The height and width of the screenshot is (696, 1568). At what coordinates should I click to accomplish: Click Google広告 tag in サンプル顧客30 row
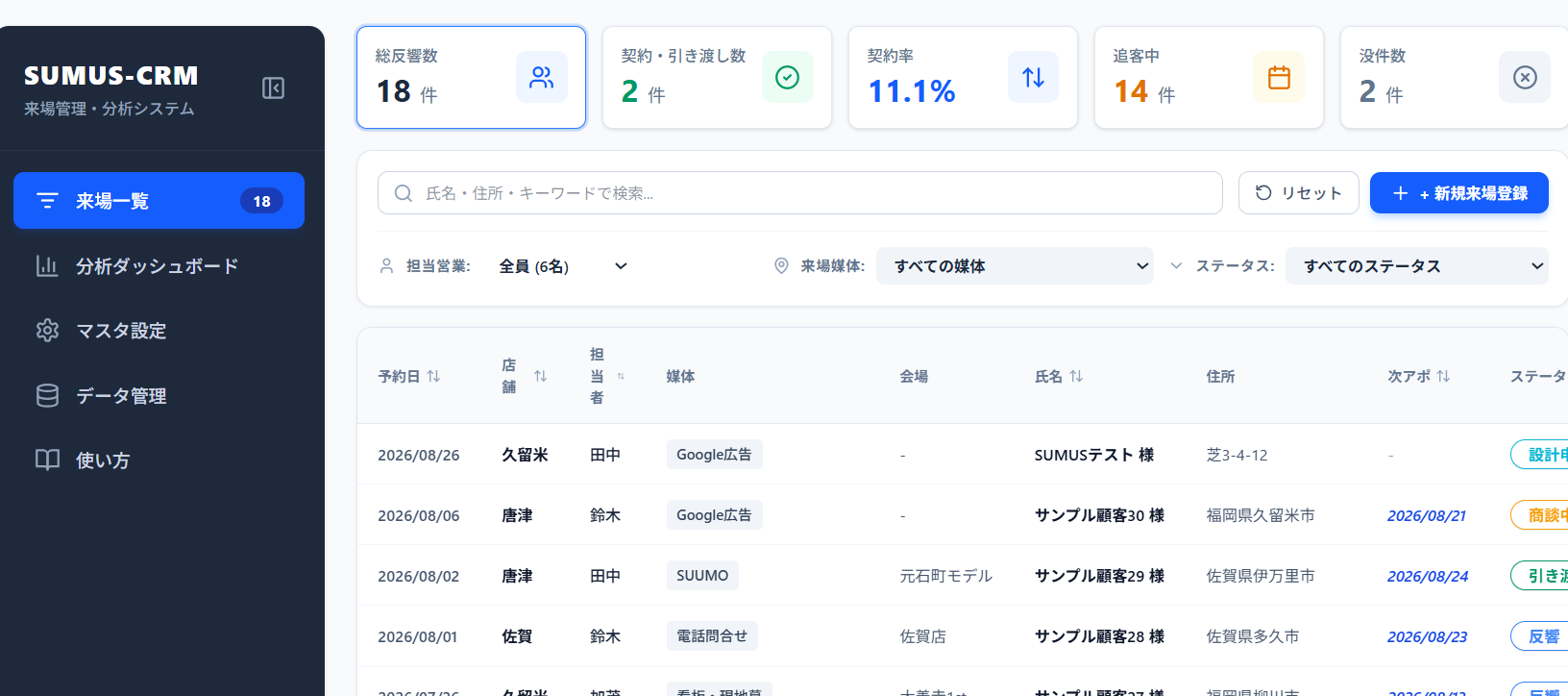pyautogui.click(x=714, y=515)
